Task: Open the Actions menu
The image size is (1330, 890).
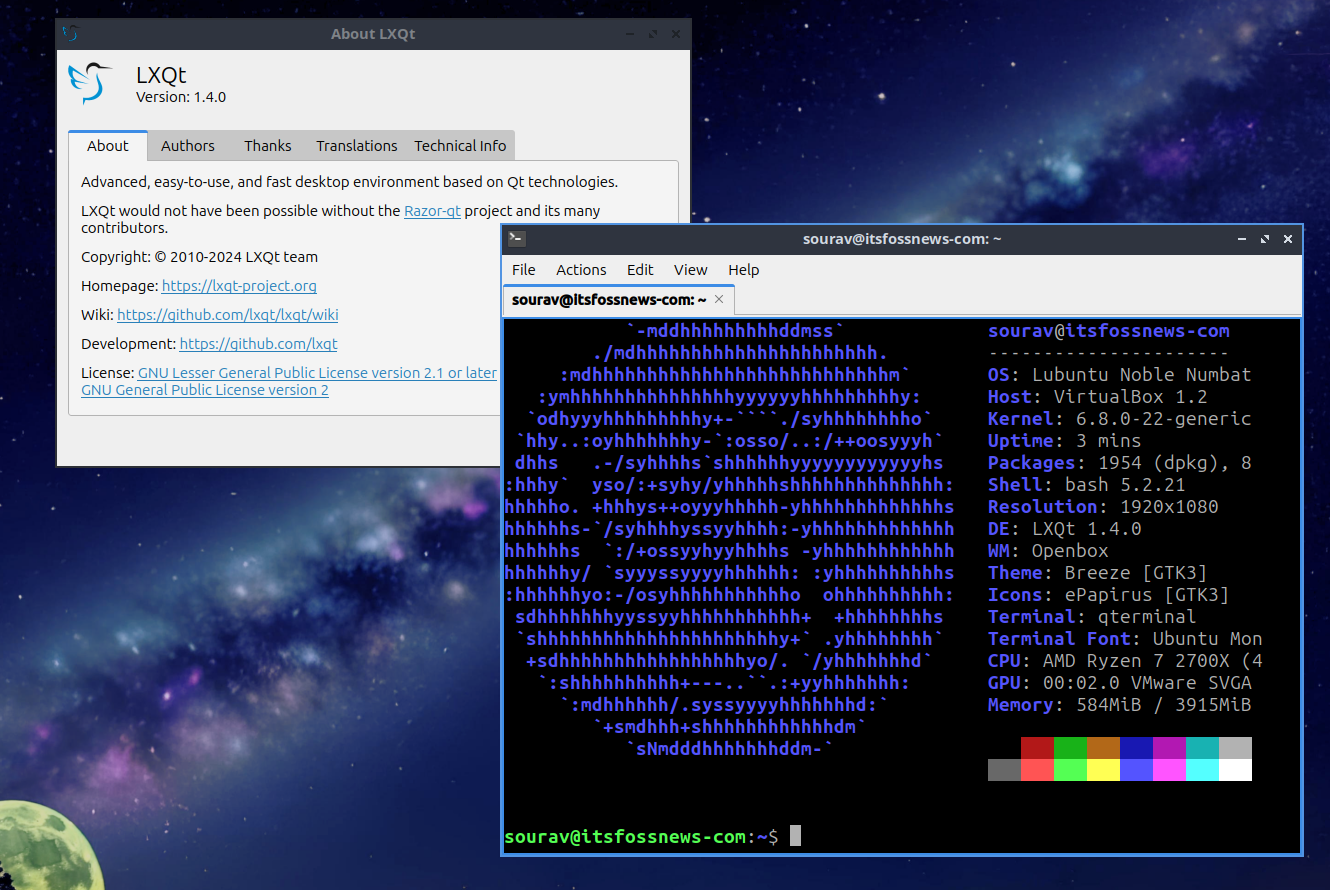Action: point(581,270)
